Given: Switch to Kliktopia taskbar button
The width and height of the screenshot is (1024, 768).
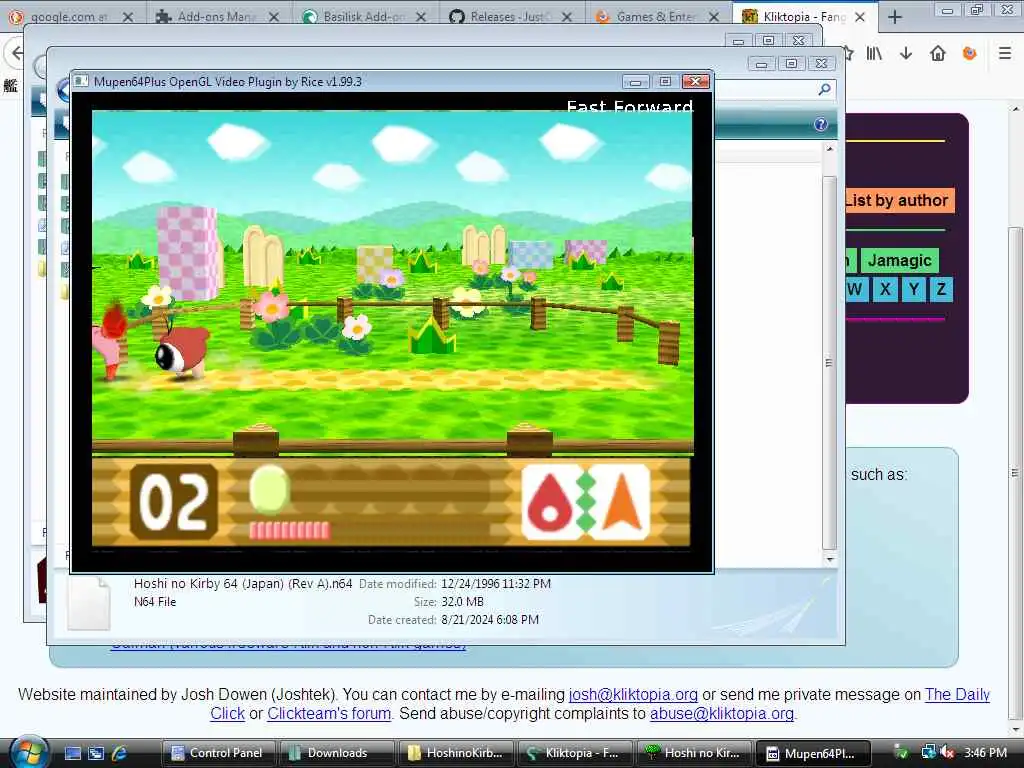Looking at the screenshot, I should click(x=575, y=753).
